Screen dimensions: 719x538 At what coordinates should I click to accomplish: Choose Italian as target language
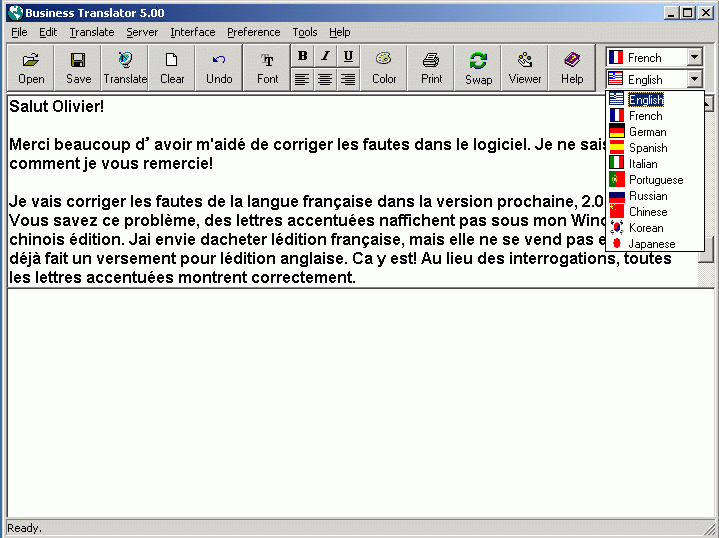point(654,163)
